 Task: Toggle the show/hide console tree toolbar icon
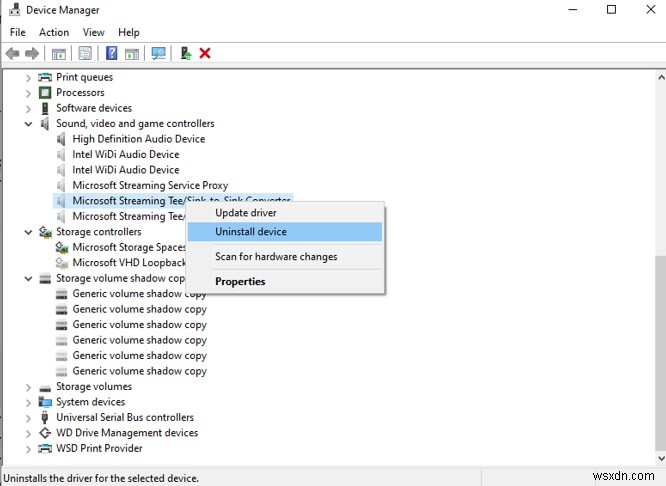pyautogui.click(x=59, y=54)
